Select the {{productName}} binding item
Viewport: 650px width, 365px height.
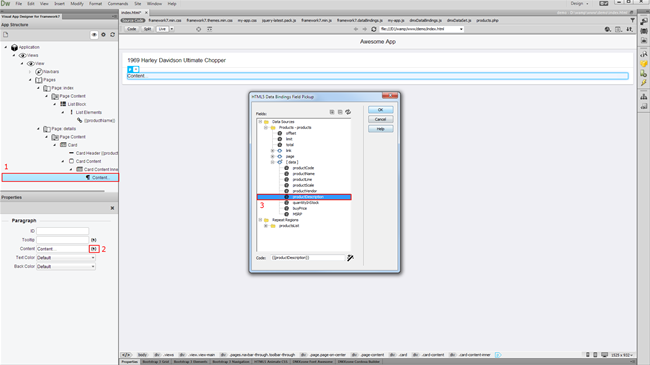click(x=99, y=121)
